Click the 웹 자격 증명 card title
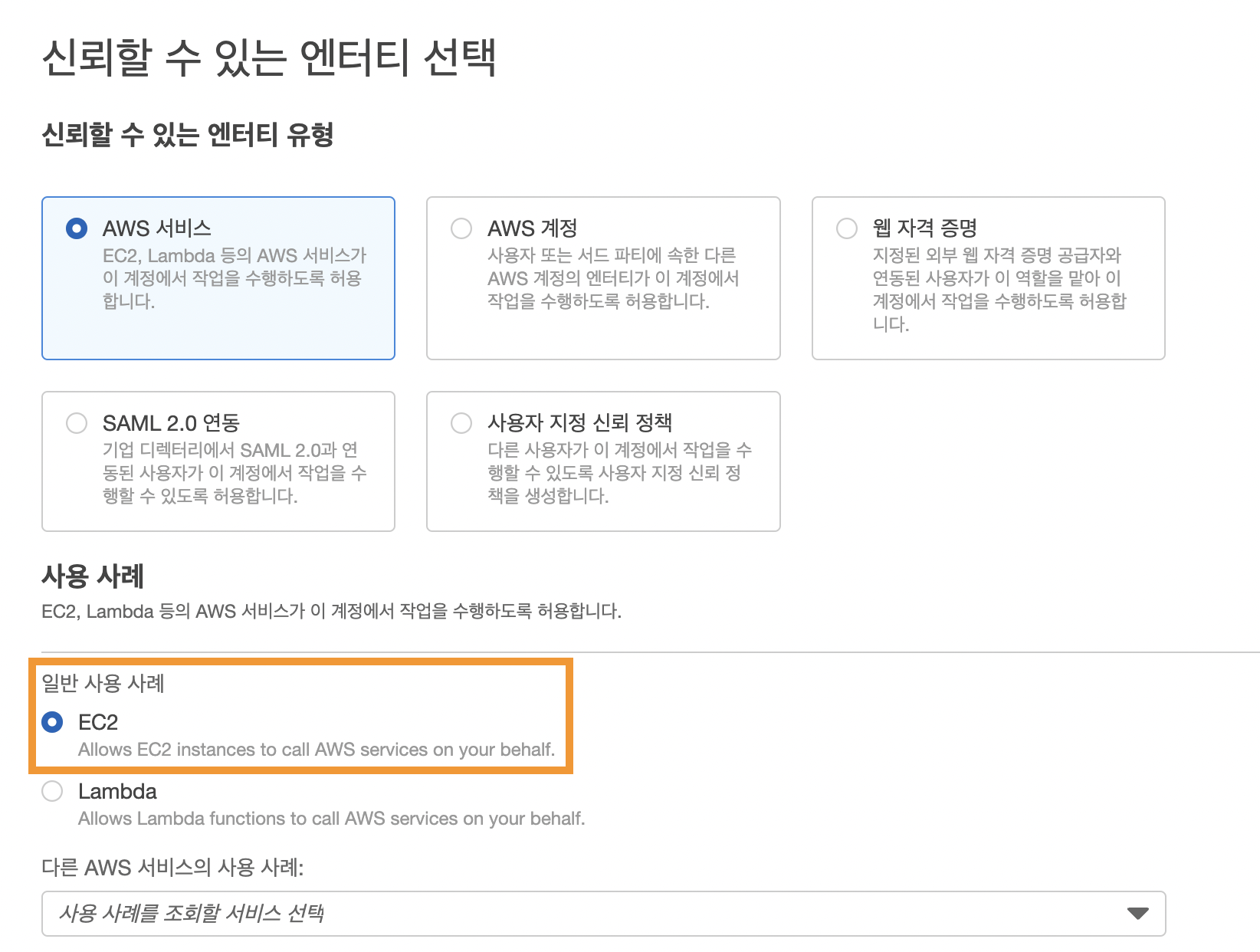The width and height of the screenshot is (1260, 952). tap(925, 228)
